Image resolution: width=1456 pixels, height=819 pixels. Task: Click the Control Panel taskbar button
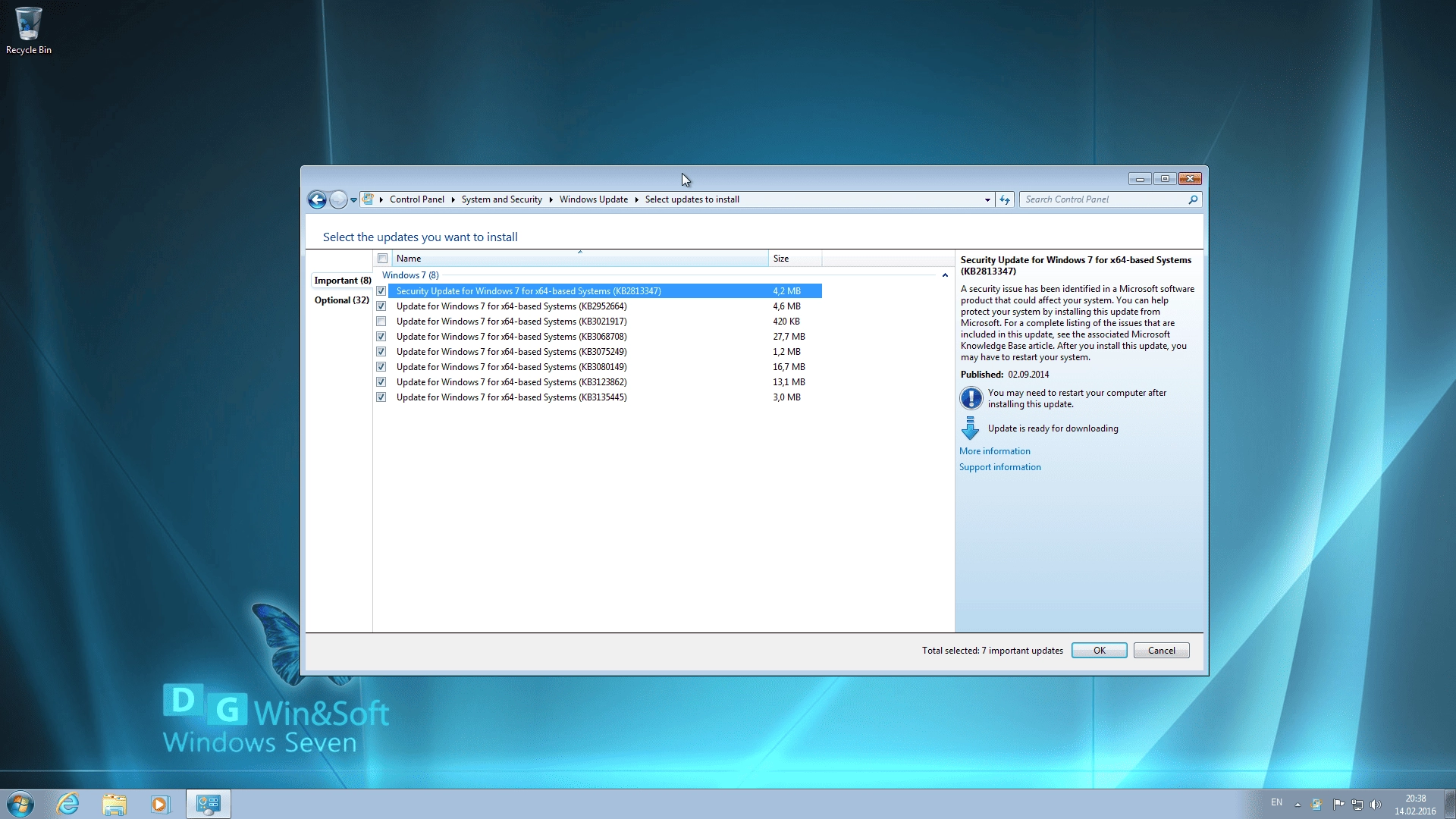209,804
